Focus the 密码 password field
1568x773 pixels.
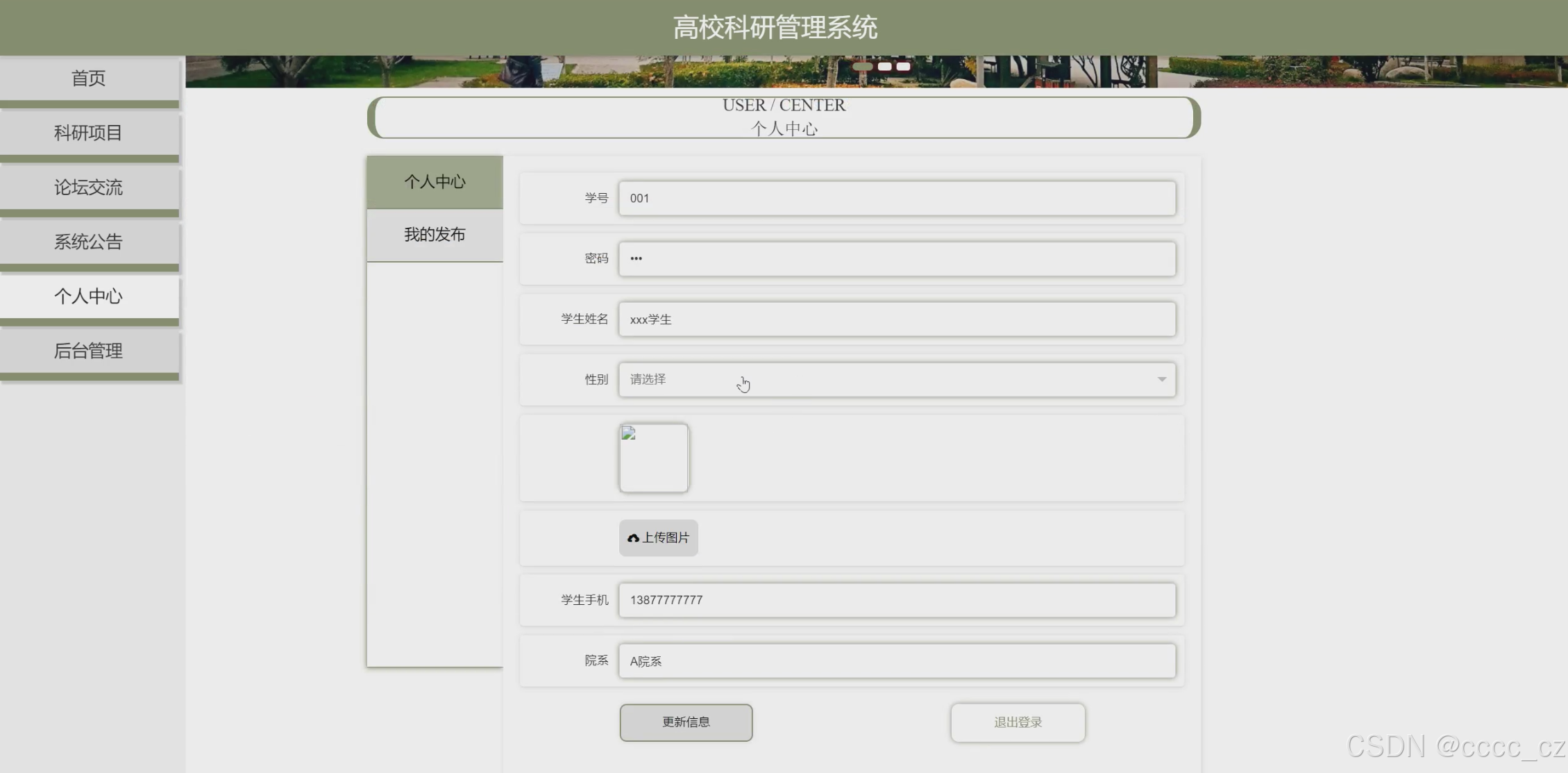(897, 258)
